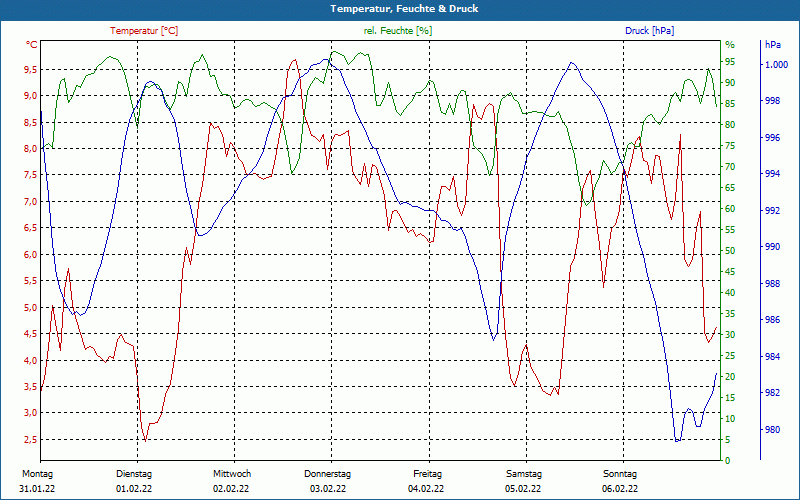Viewport: 800px width, 500px height.
Task: Click the '994' pressure axis value
Action: (772, 174)
